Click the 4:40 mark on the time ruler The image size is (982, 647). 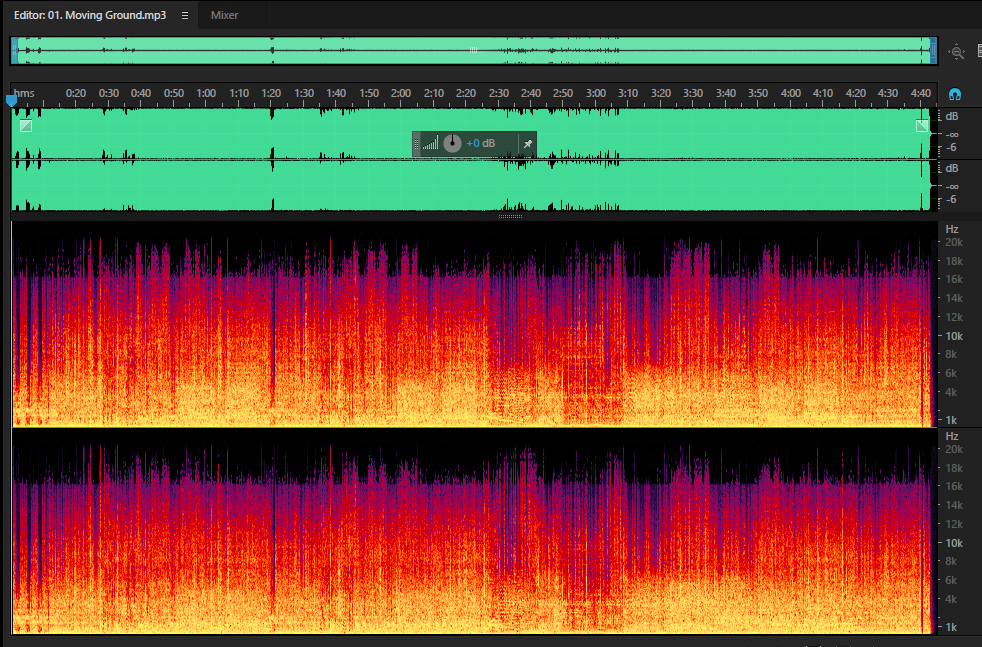tap(921, 93)
